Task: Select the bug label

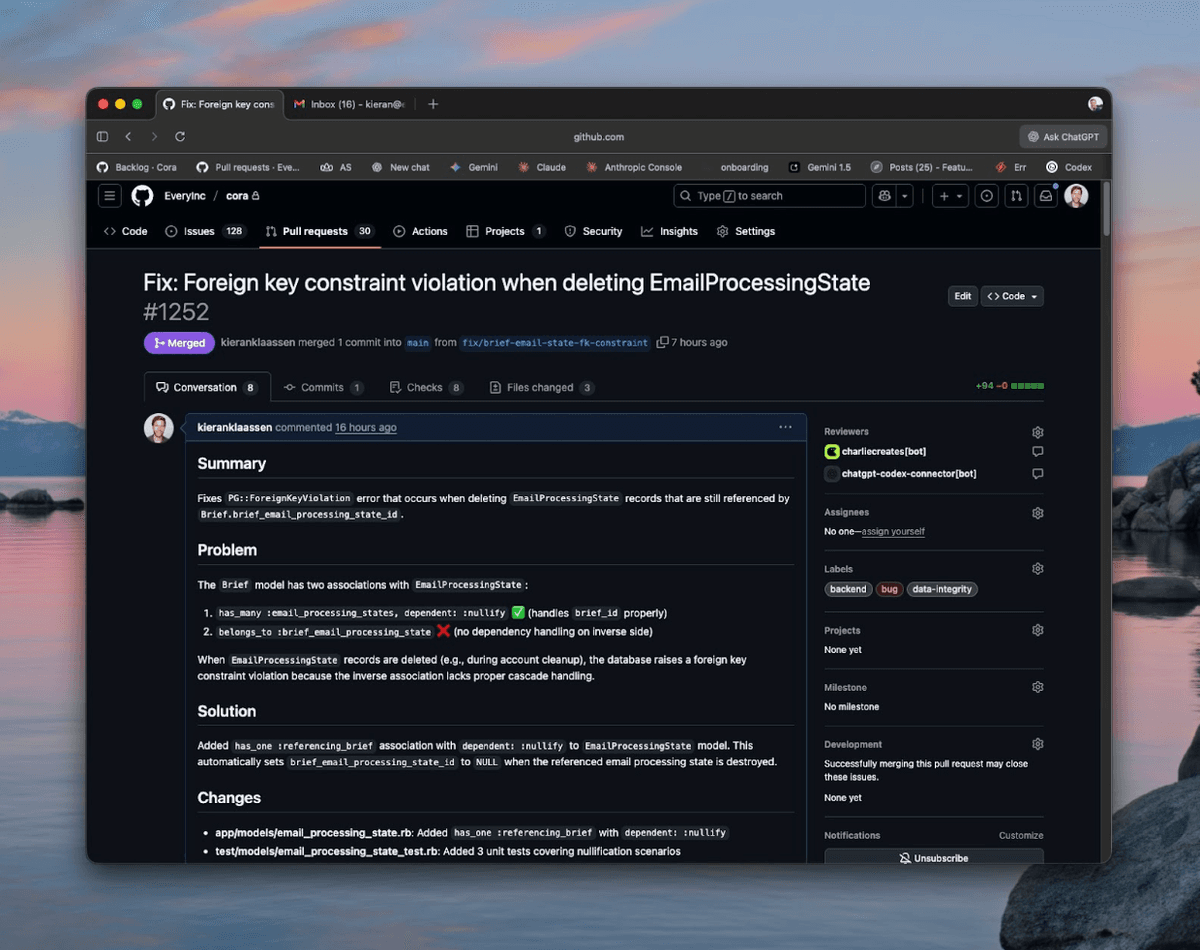Action: (x=889, y=589)
